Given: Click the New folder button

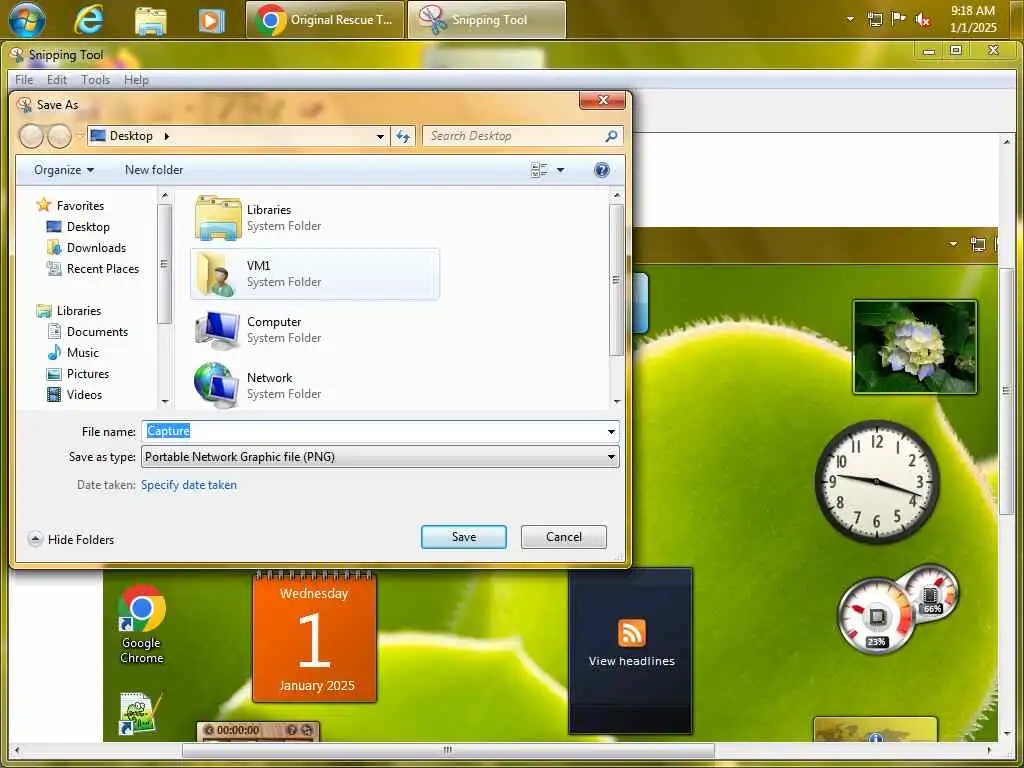Looking at the screenshot, I should pyautogui.click(x=154, y=170).
